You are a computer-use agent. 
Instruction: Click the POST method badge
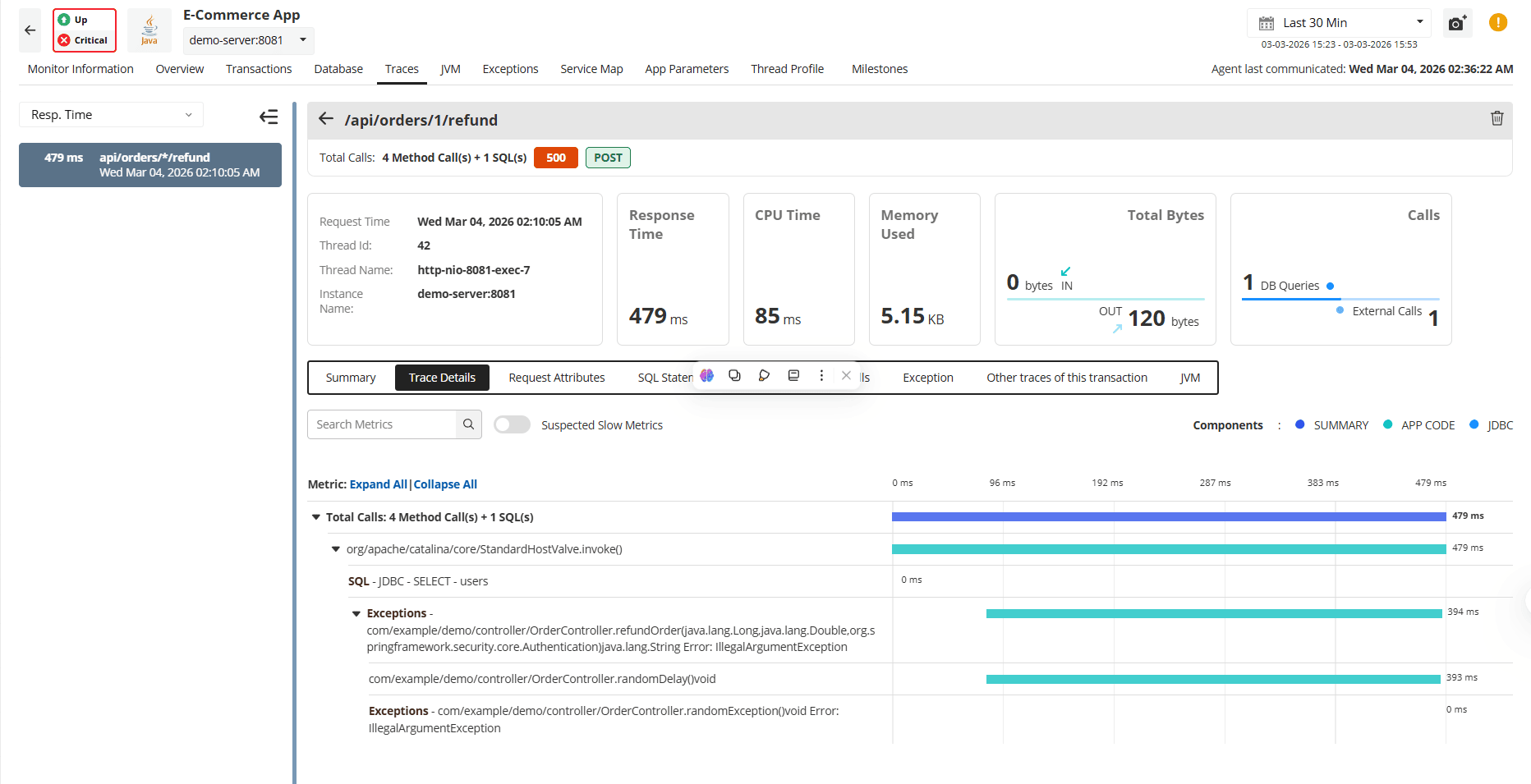click(x=608, y=158)
